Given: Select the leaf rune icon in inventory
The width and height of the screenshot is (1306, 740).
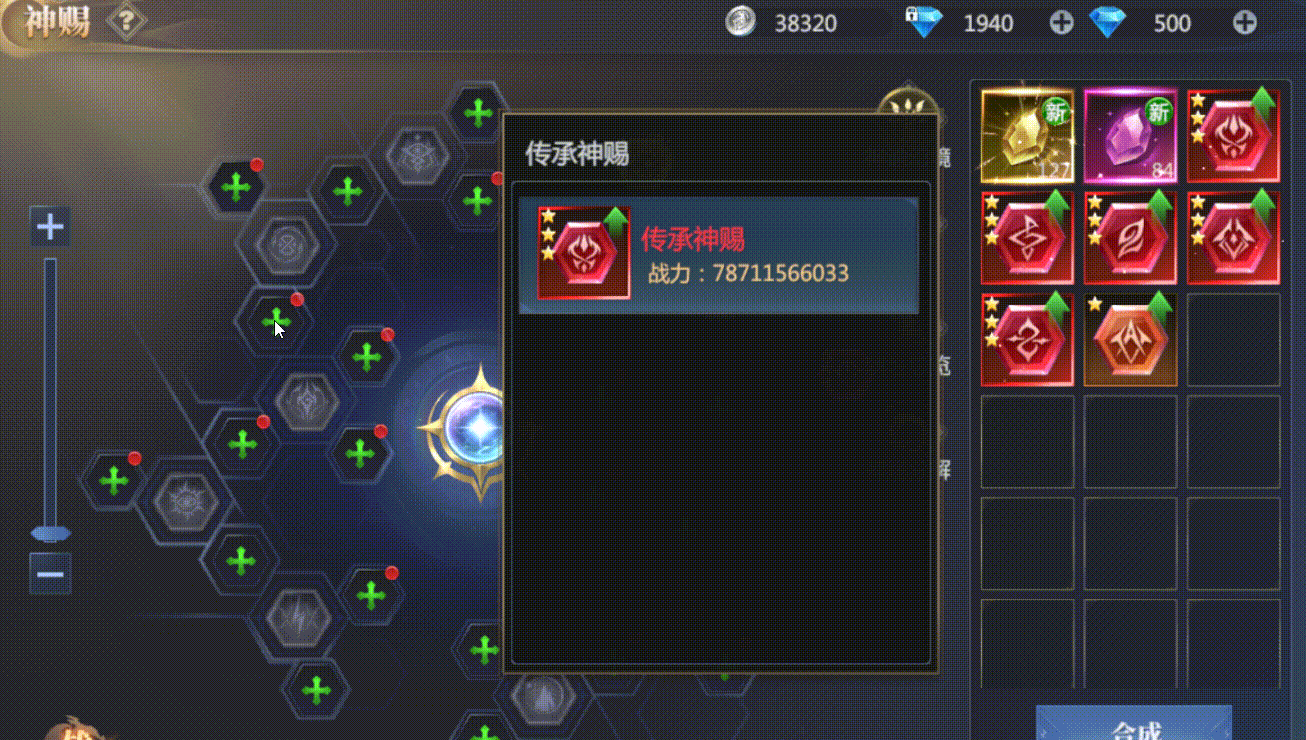Looking at the screenshot, I should pyautogui.click(x=1130, y=238).
